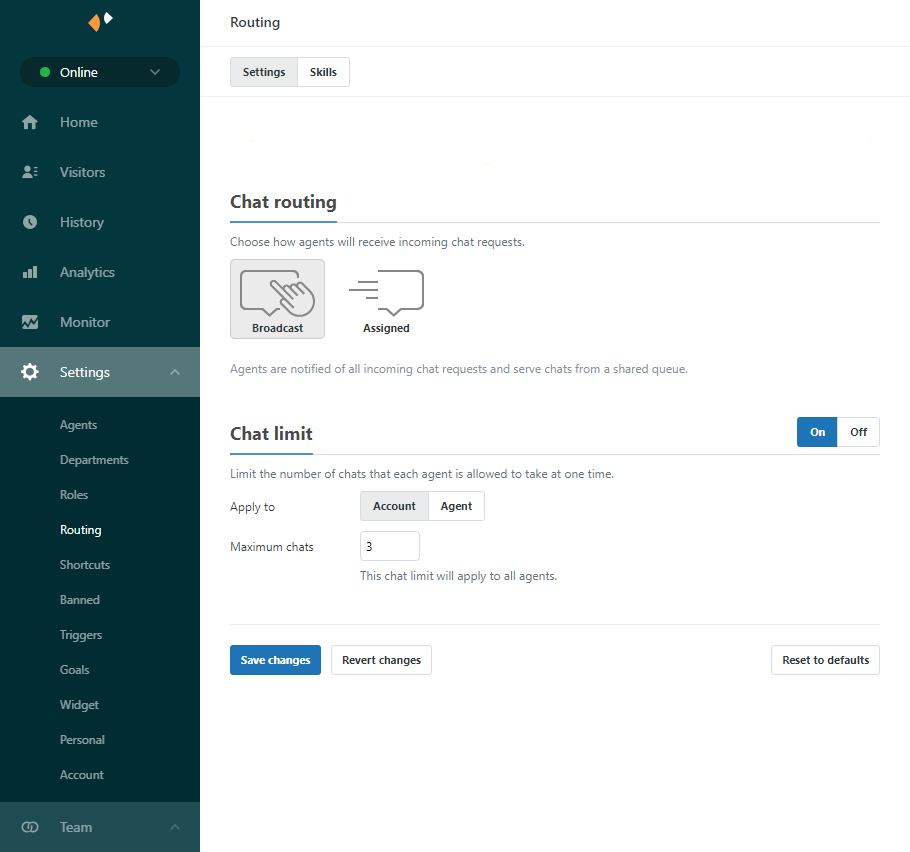Collapse the Team section chevron
The width and height of the screenshot is (910, 852).
(175, 827)
